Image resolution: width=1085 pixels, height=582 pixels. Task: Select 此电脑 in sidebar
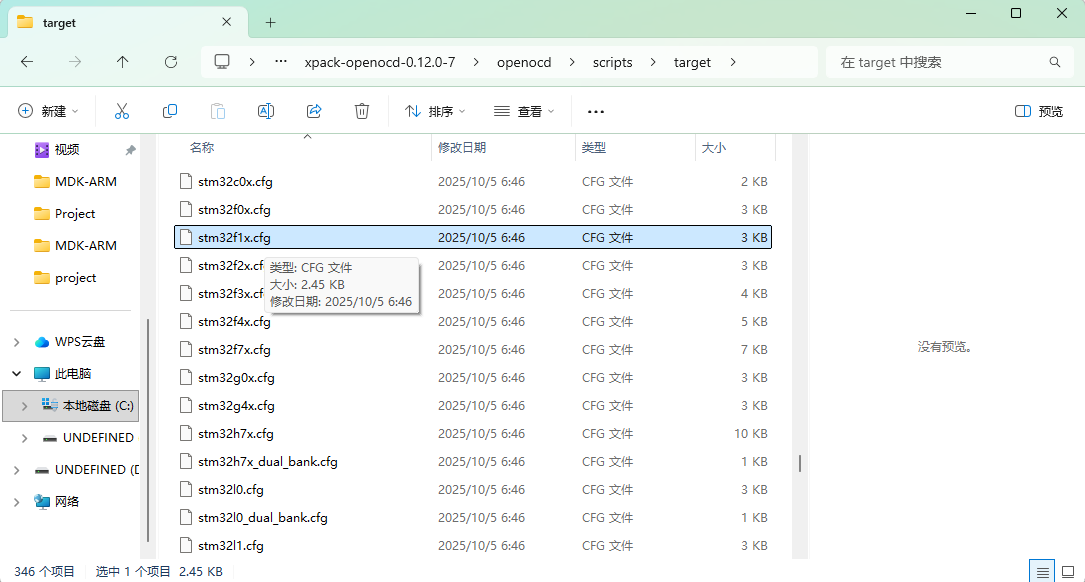coord(73,374)
